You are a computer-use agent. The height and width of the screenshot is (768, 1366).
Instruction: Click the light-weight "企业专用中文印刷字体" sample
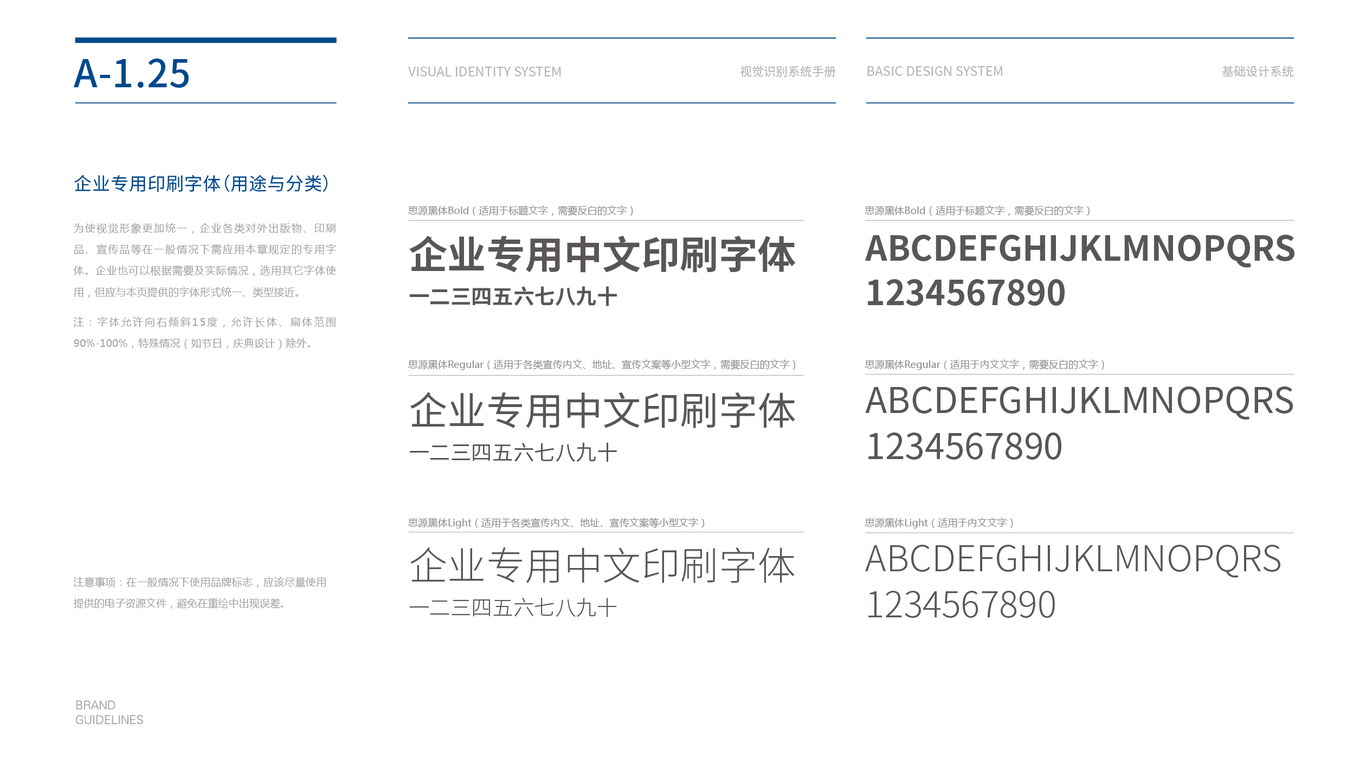coord(603,566)
